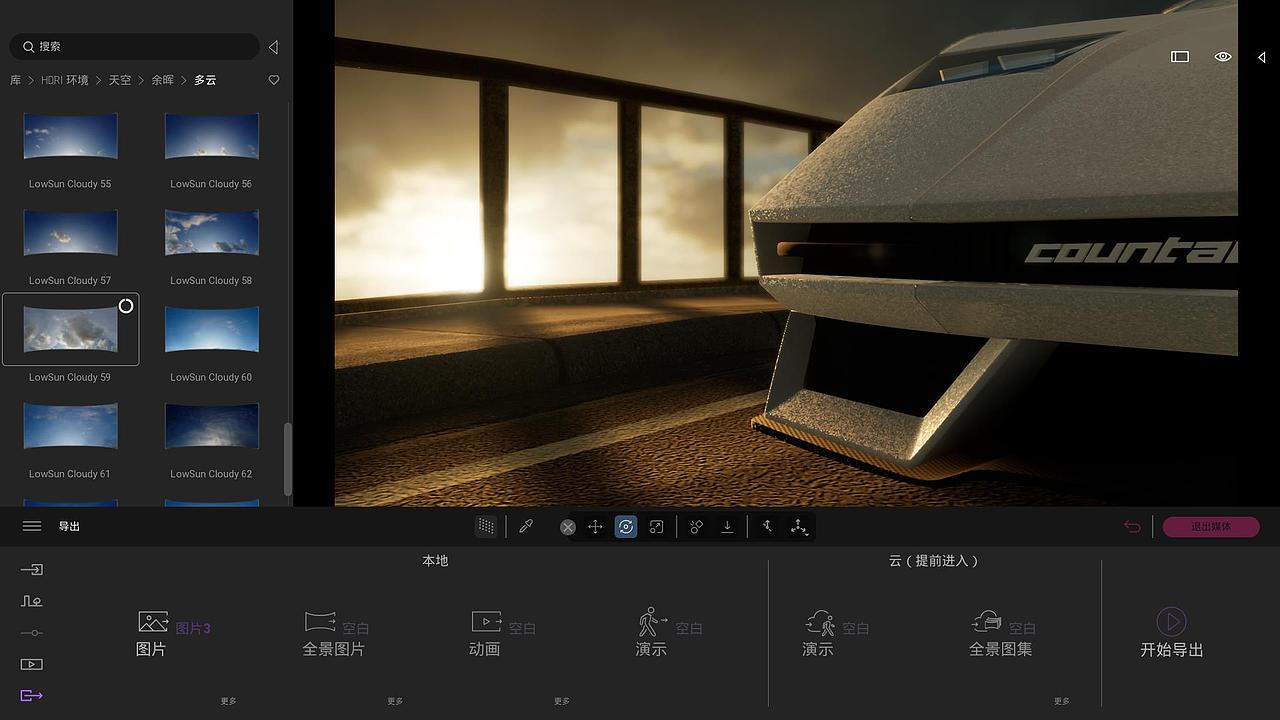The width and height of the screenshot is (1280, 720).
Task: Select the LowSun Cloudy 62 thumbnail
Action: point(212,427)
